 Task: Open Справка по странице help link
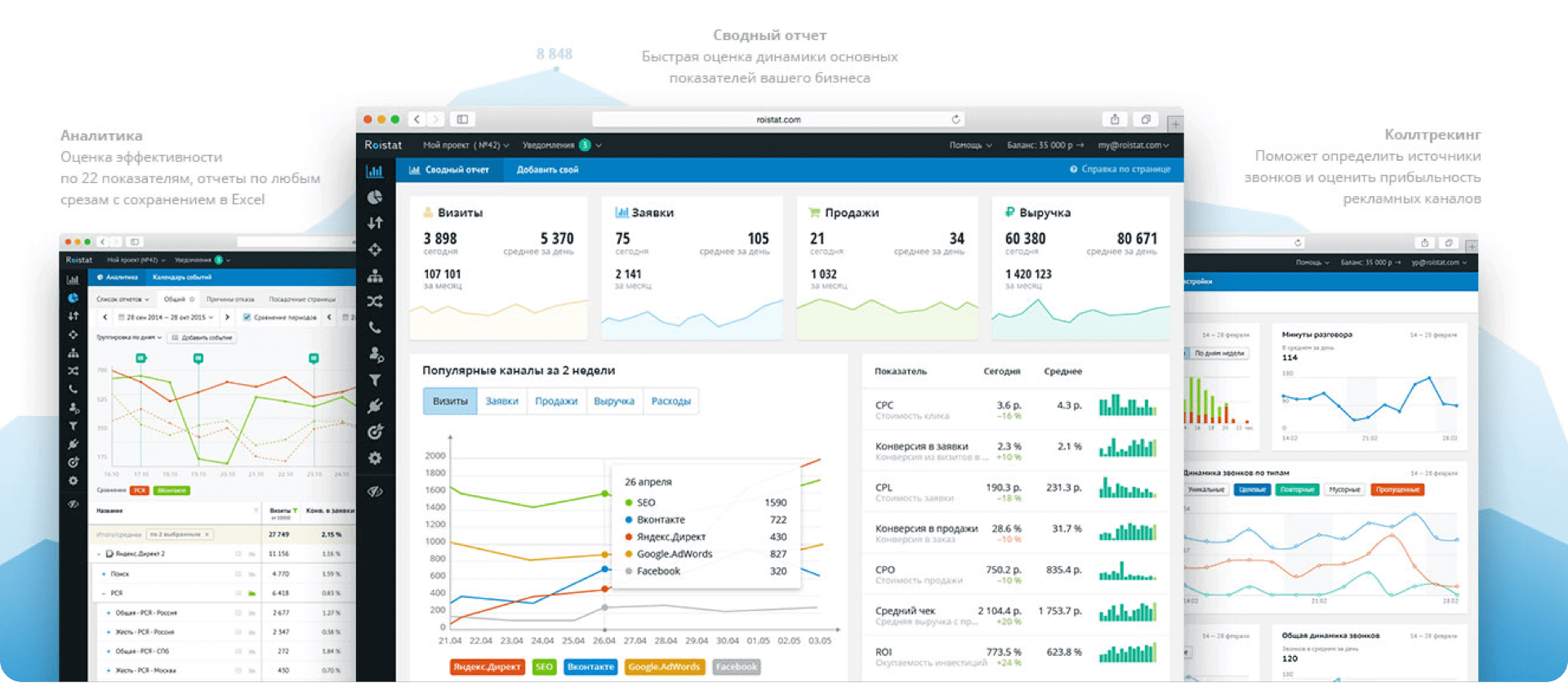1120,169
